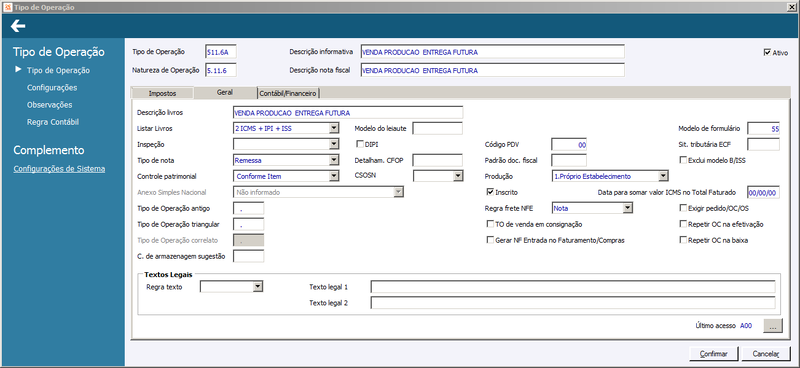The image size is (800, 368).
Task: Check Gerar NF Entrada no Faturamento/Compras
Action: coord(490,240)
